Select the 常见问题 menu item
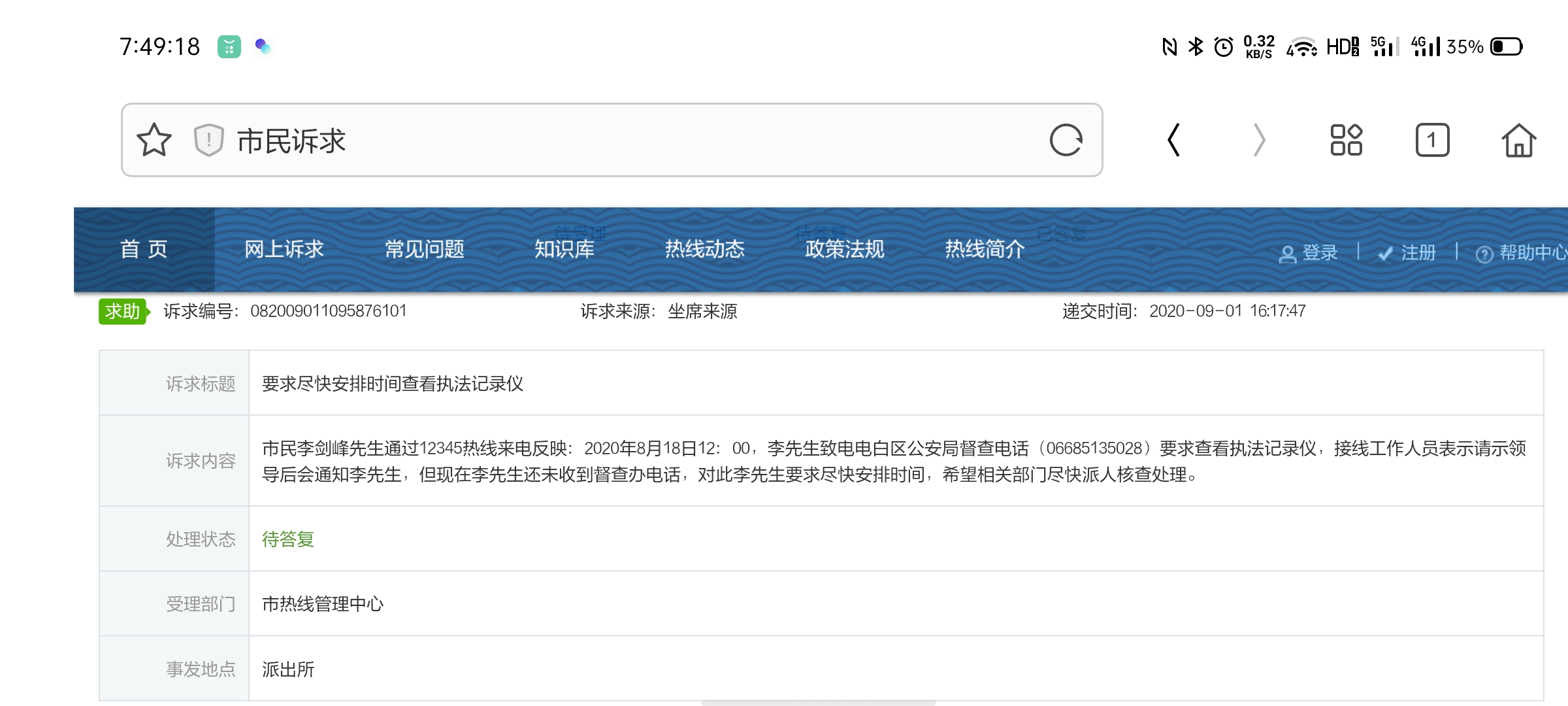Image resolution: width=1568 pixels, height=706 pixels. [424, 249]
